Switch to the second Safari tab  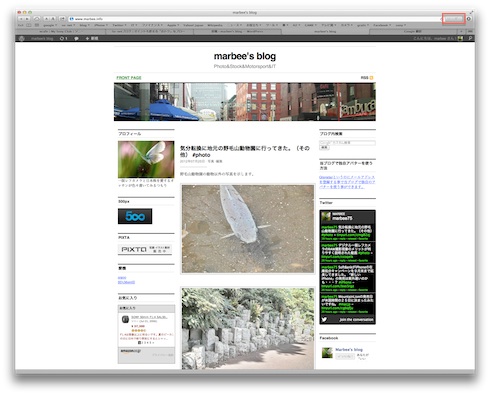(x=149, y=31)
